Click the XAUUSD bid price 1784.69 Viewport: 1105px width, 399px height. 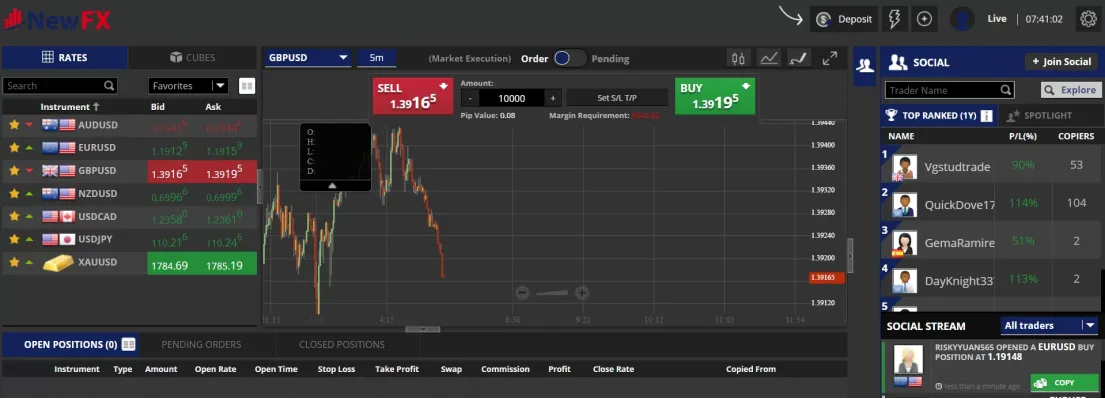[169, 266]
